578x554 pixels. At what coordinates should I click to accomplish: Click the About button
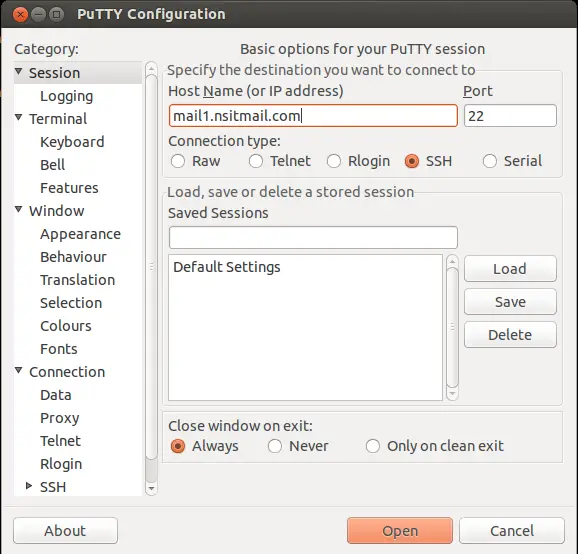tap(65, 531)
